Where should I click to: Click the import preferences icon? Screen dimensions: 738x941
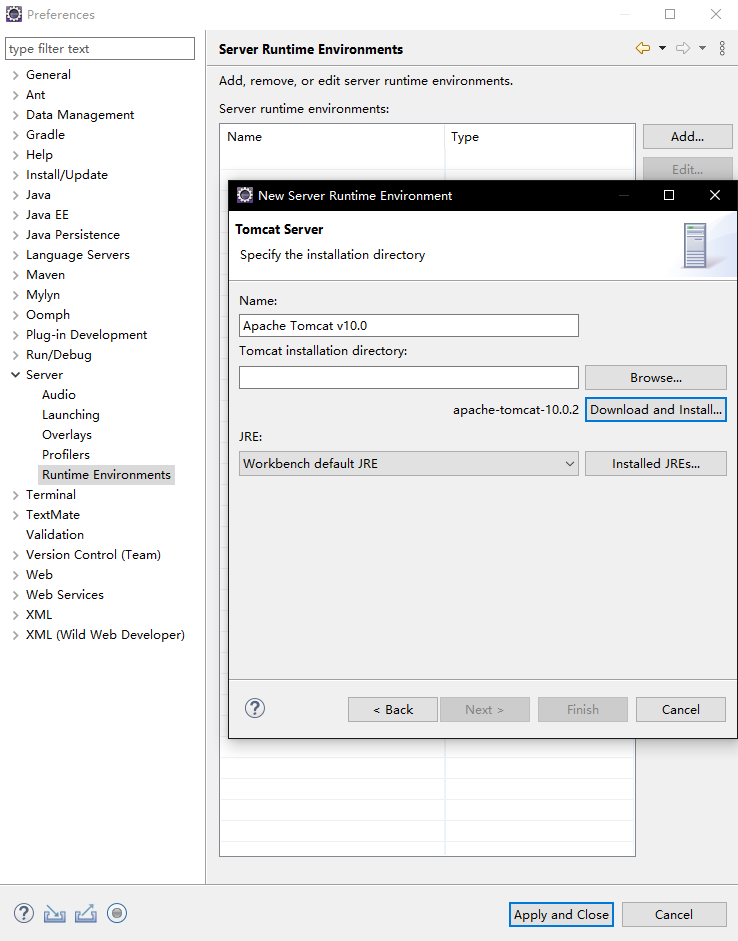pyautogui.click(x=55, y=913)
